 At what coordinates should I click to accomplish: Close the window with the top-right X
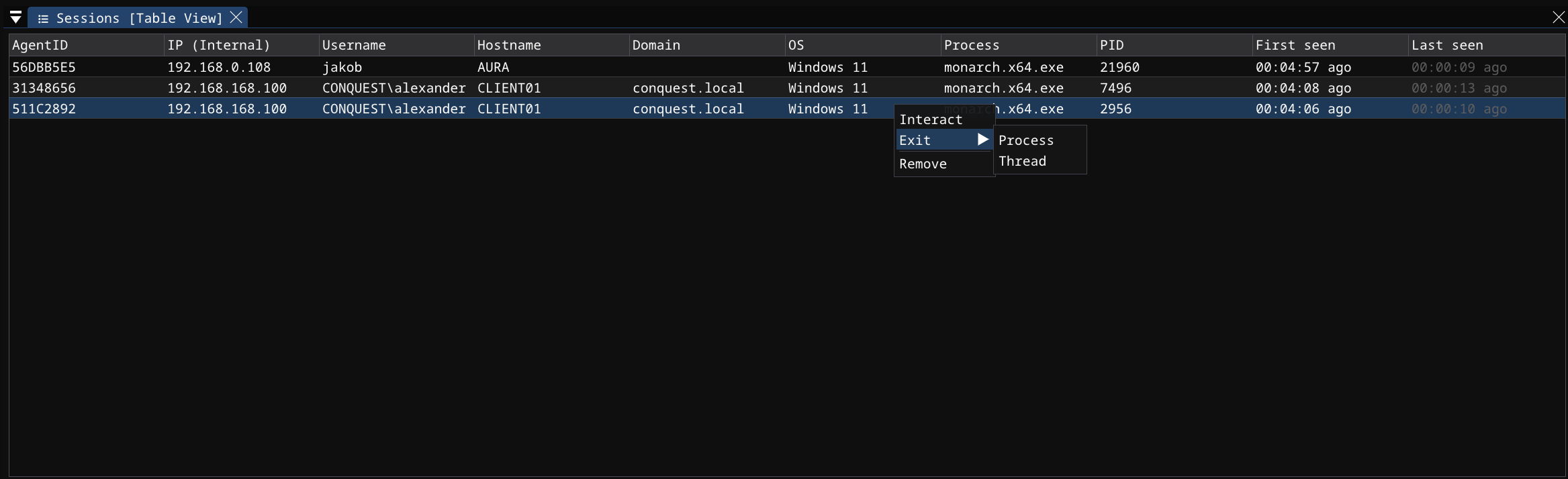(1559, 17)
